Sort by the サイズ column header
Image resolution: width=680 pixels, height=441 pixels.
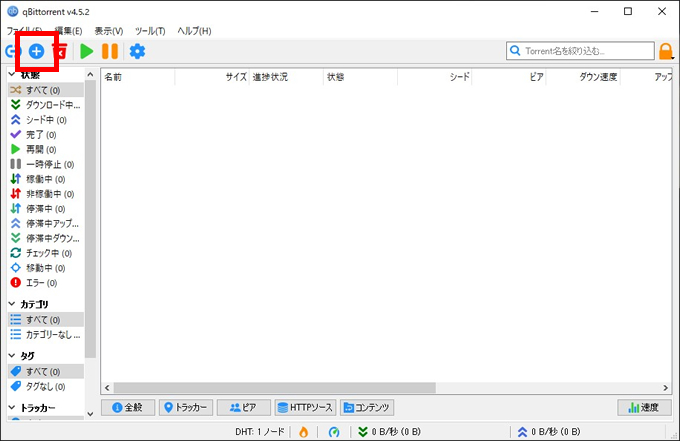pos(212,77)
